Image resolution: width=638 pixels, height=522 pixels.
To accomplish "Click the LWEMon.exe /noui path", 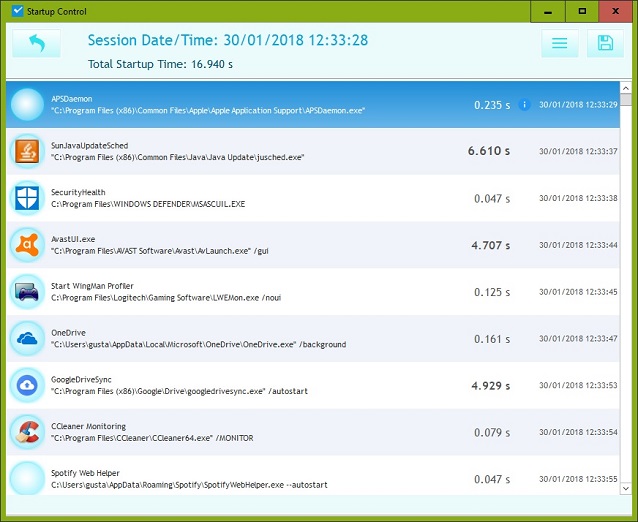I will pyautogui.click(x=166, y=298).
